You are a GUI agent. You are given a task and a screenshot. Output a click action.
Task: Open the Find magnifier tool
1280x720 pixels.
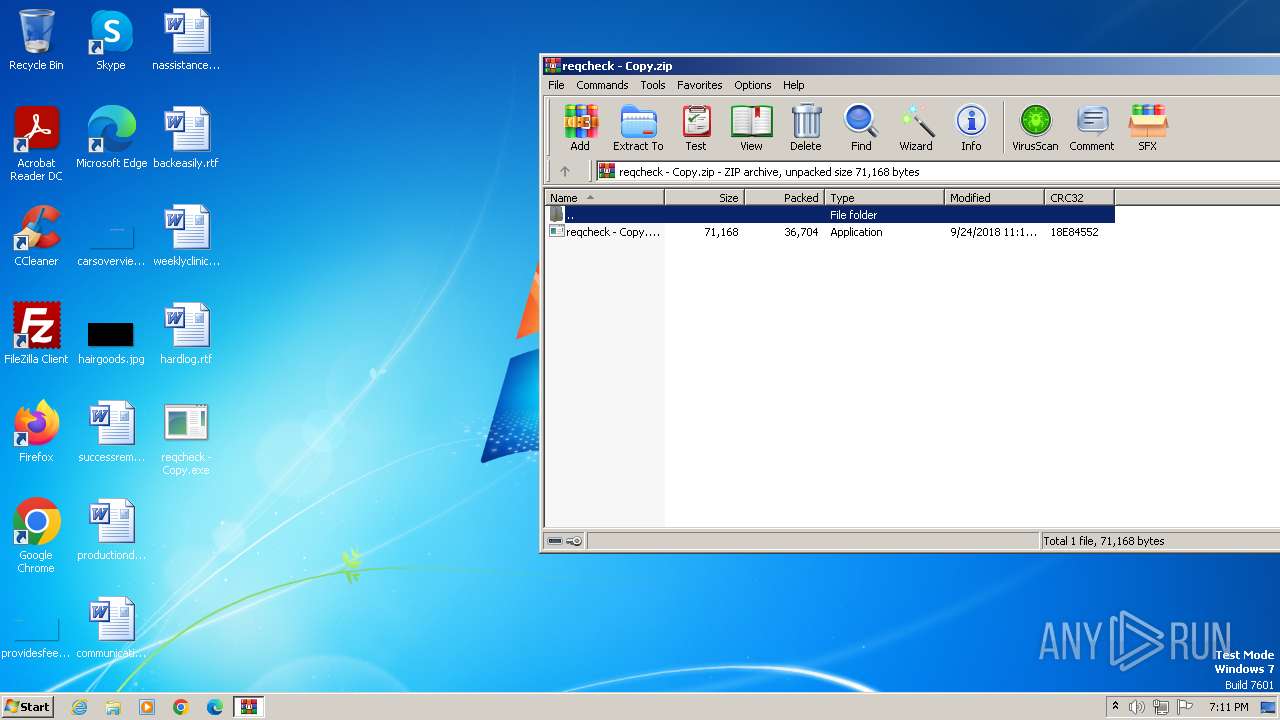861,127
